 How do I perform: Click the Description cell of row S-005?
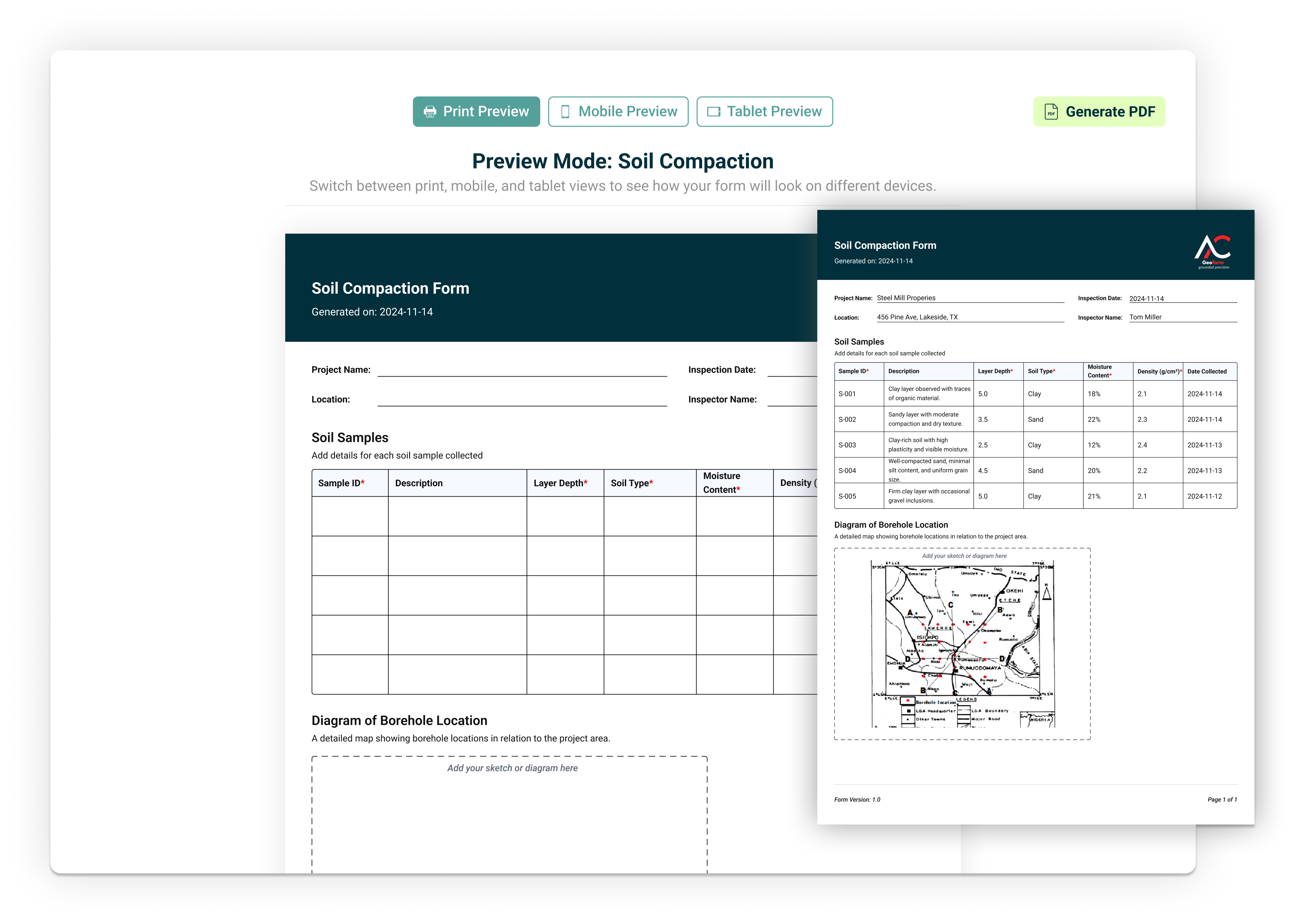[x=929, y=495]
